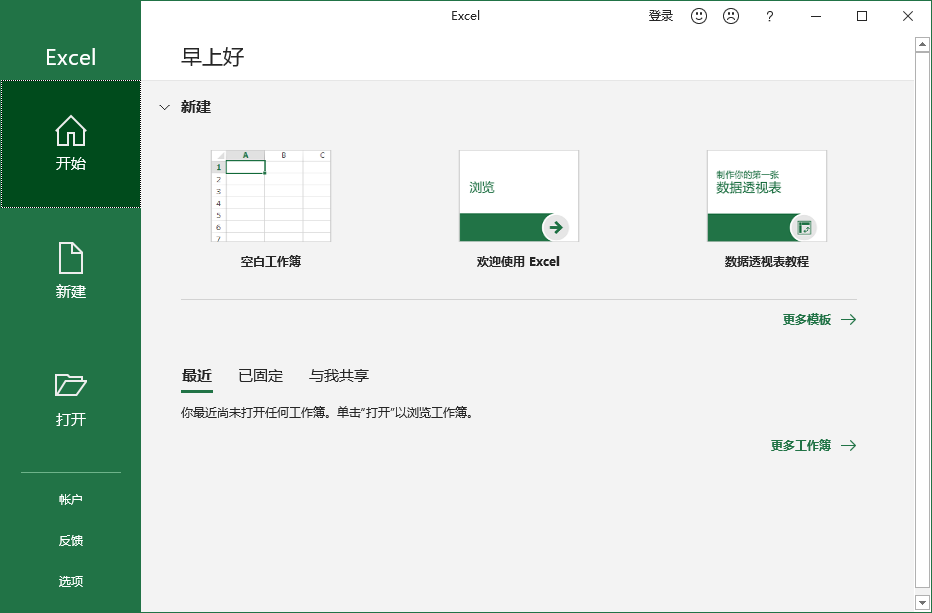Open the 更多工作簿 link
This screenshot has width=932, height=613.
(801, 445)
